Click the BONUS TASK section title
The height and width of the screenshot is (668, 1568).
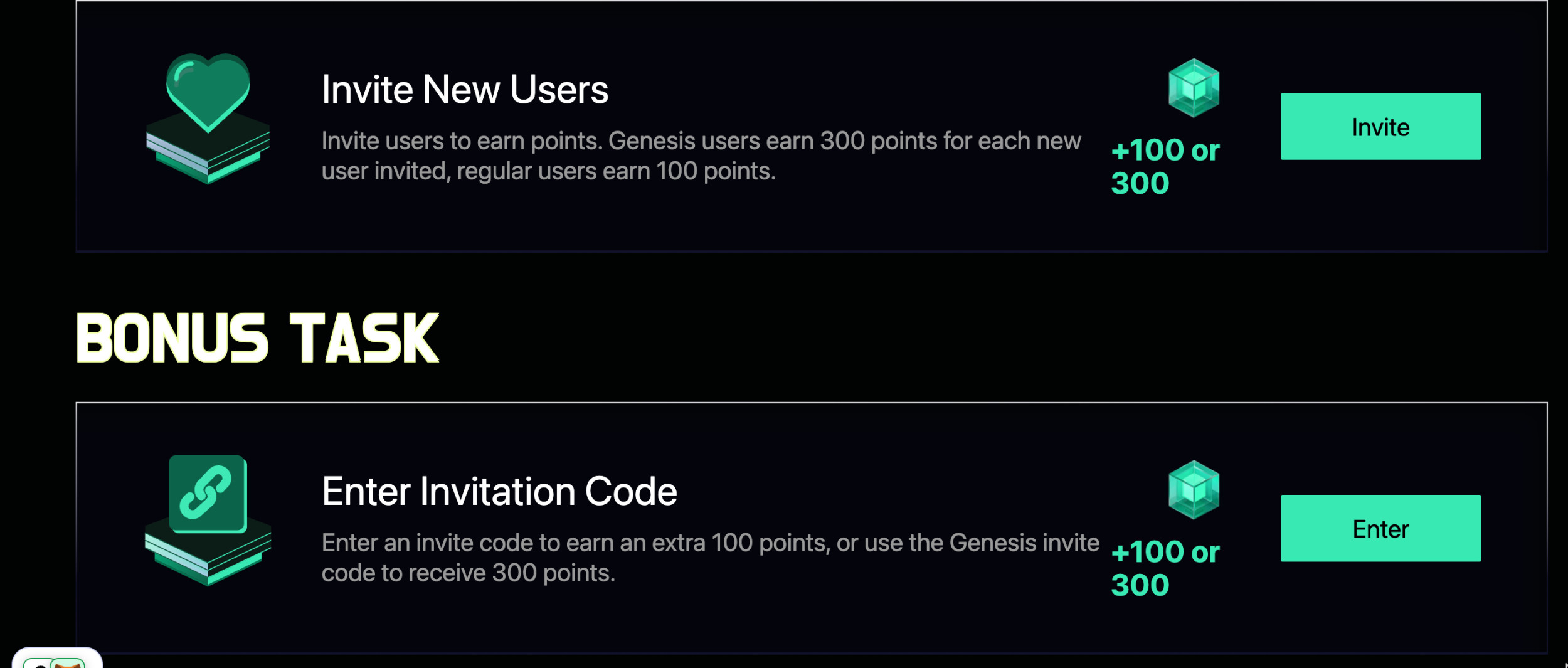pos(258,338)
